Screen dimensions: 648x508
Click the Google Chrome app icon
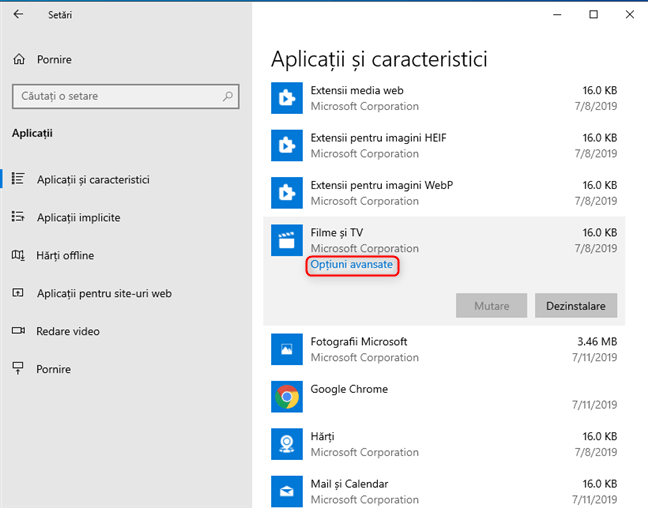click(x=287, y=397)
